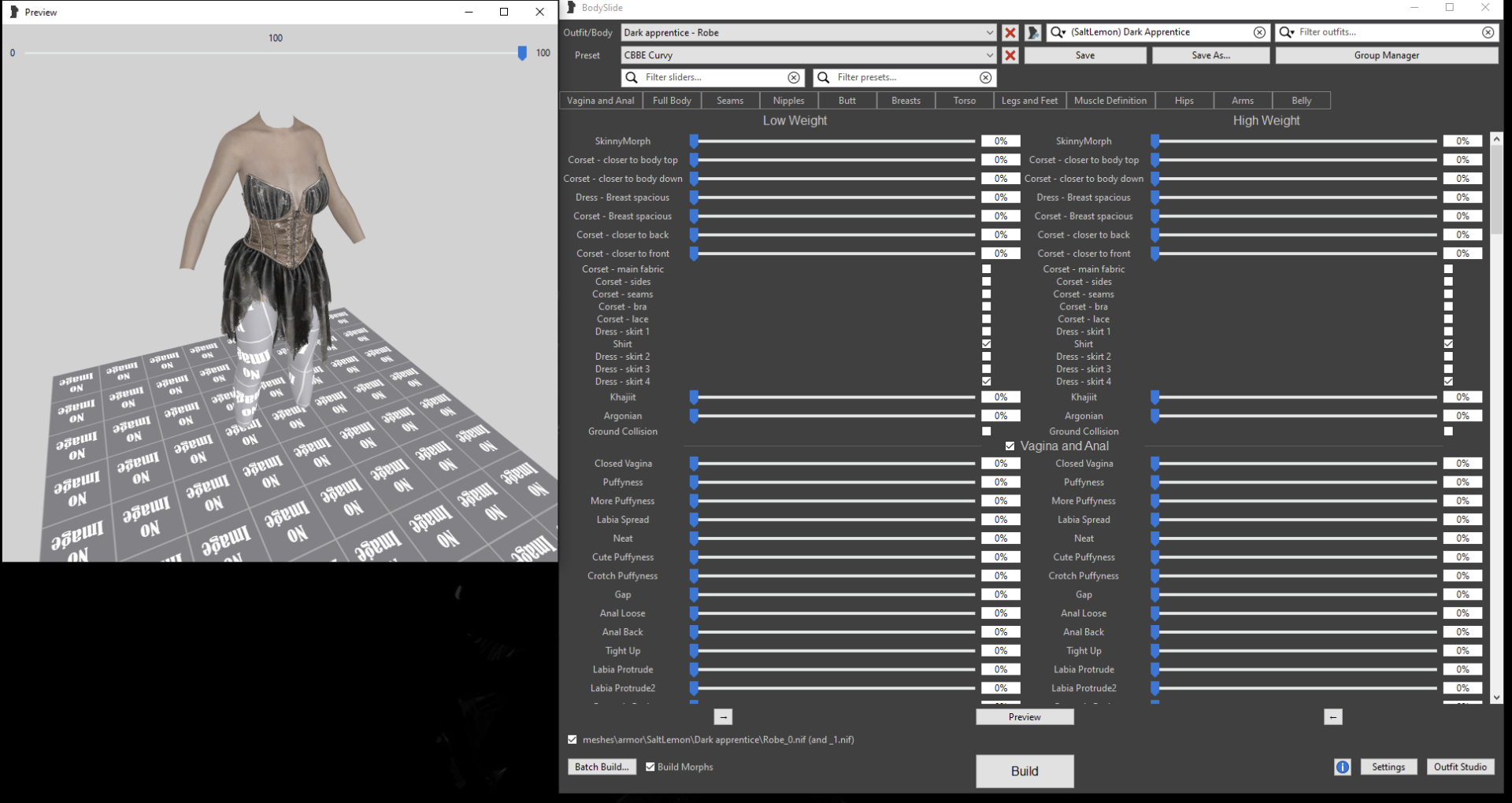Enable high weight Corset - lace checkbox
1512x803 pixels.
coord(1447,320)
